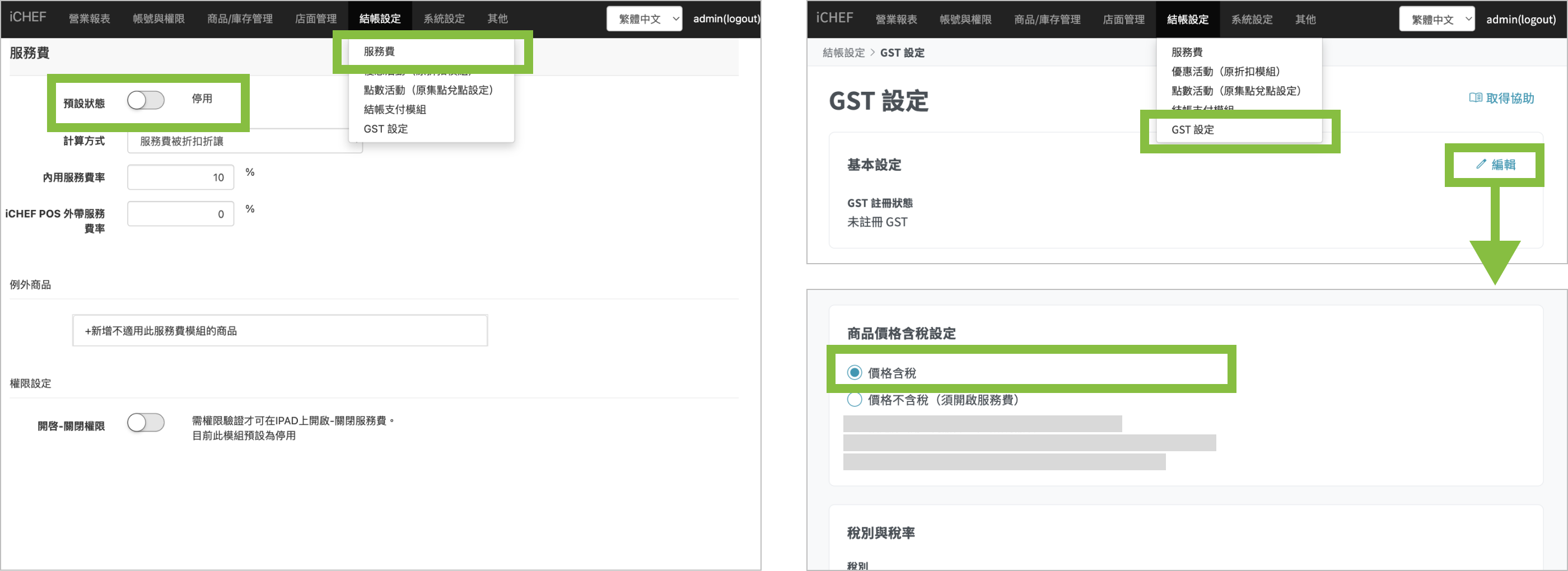Image resolution: width=1568 pixels, height=571 pixels.
Task: Click the 取得協助 help link
Action: click(x=1509, y=98)
